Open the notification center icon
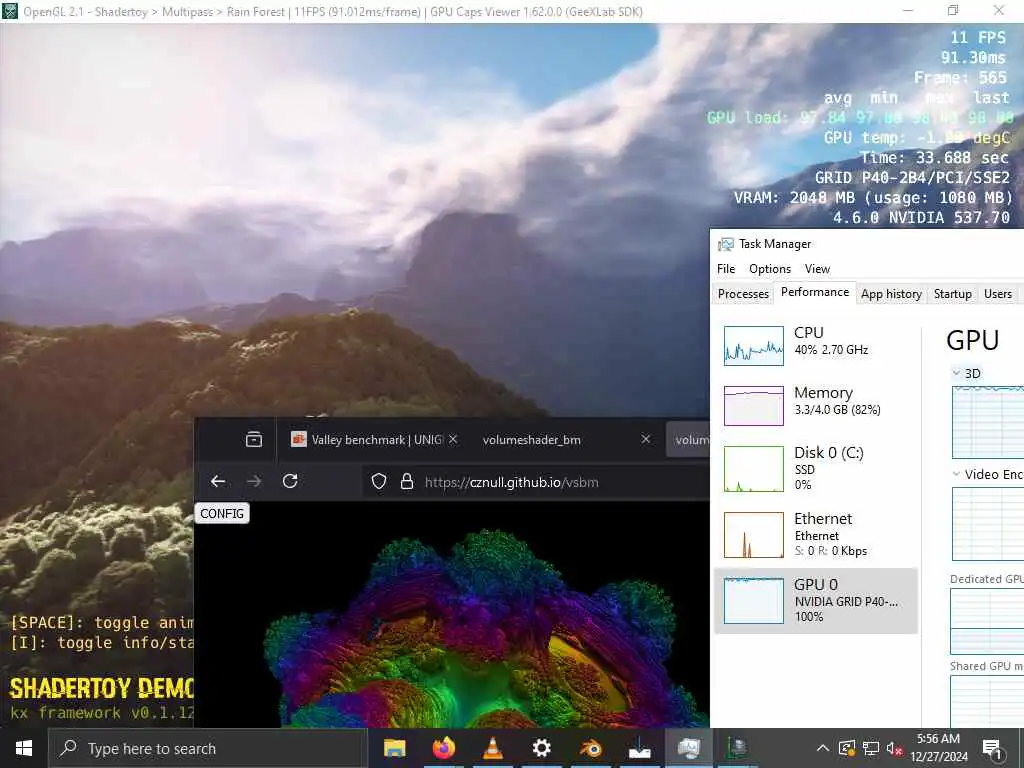Image resolution: width=1024 pixels, height=768 pixels. [992, 748]
